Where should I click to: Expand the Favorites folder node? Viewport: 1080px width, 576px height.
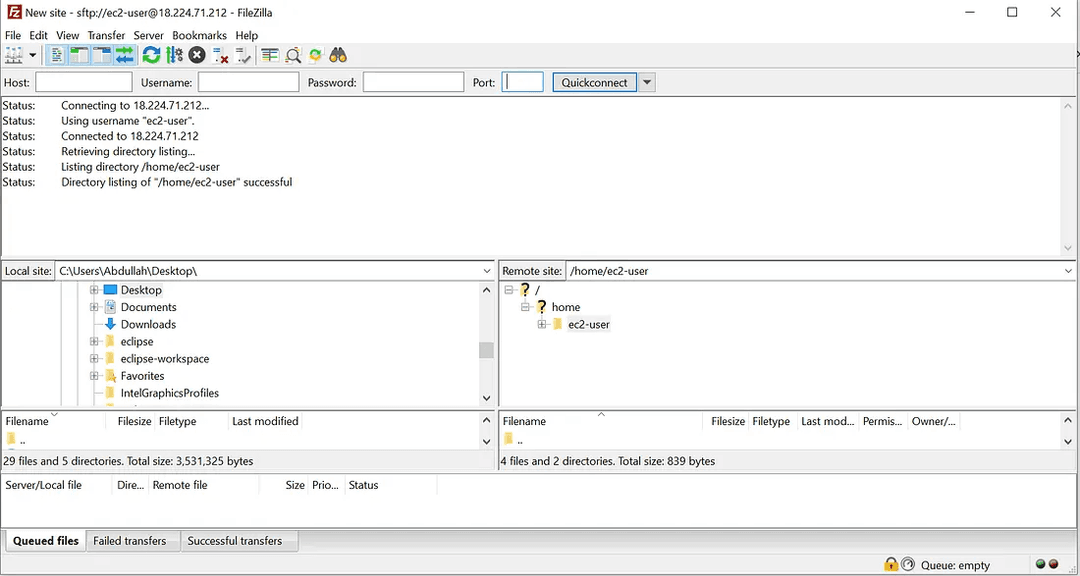(94, 376)
